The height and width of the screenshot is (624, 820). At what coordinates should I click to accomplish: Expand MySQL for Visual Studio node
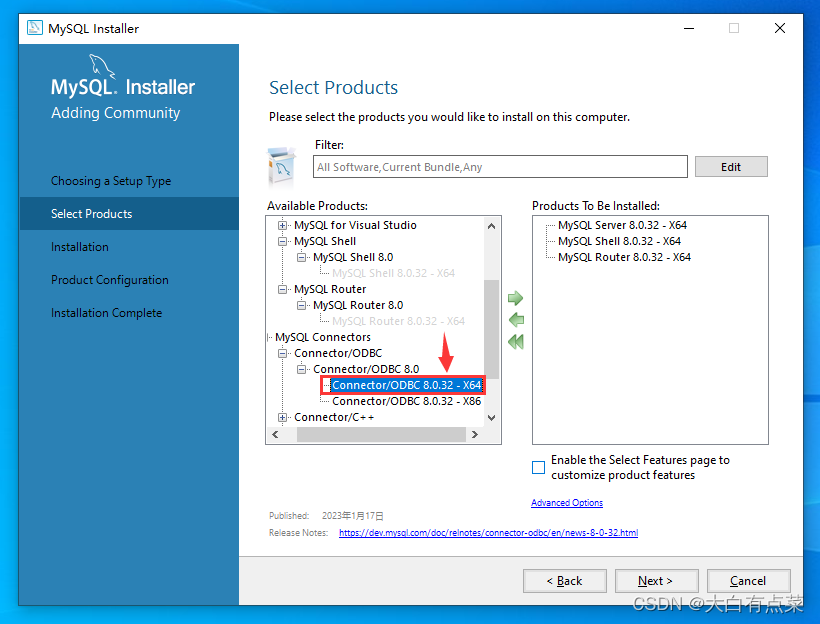pos(282,225)
